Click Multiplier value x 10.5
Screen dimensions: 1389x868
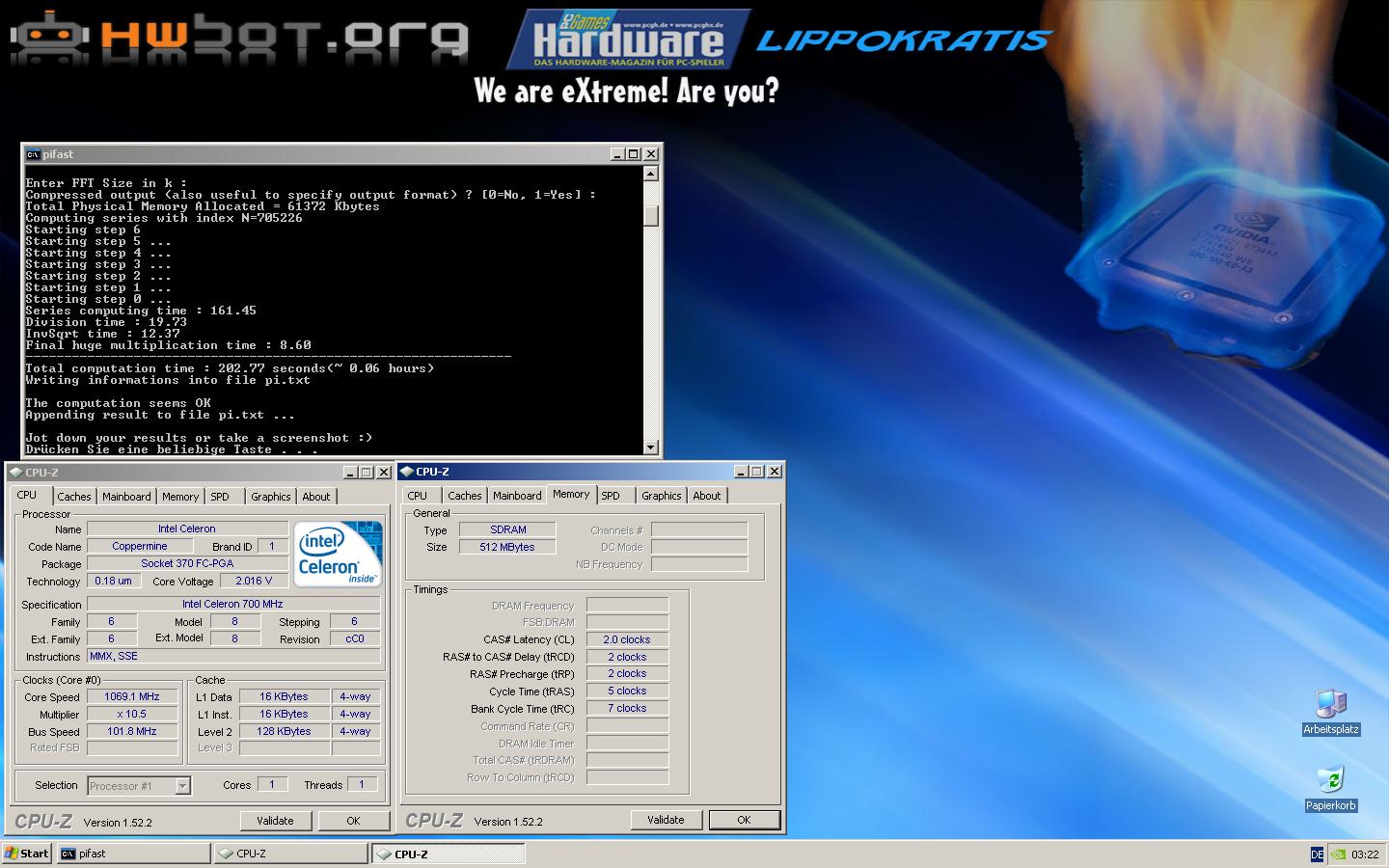[132, 714]
